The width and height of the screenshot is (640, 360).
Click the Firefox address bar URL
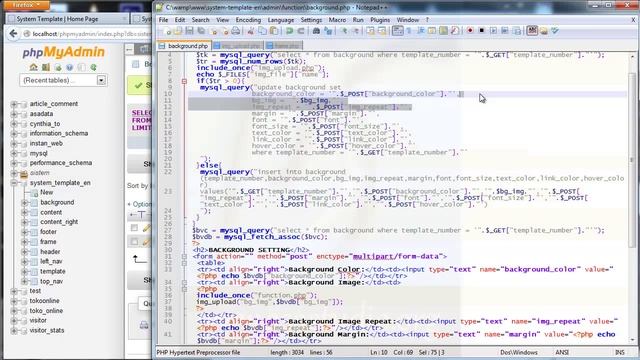click(x=91, y=34)
